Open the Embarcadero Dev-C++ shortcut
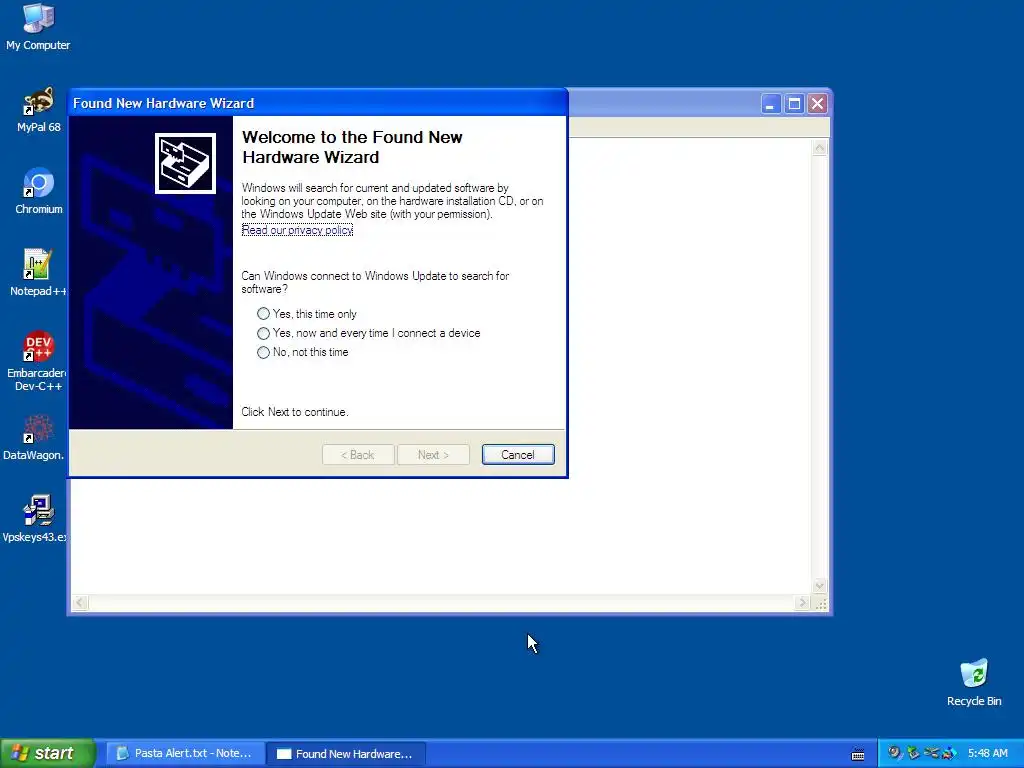Screen dimensions: 1024x768 [37, 362]
